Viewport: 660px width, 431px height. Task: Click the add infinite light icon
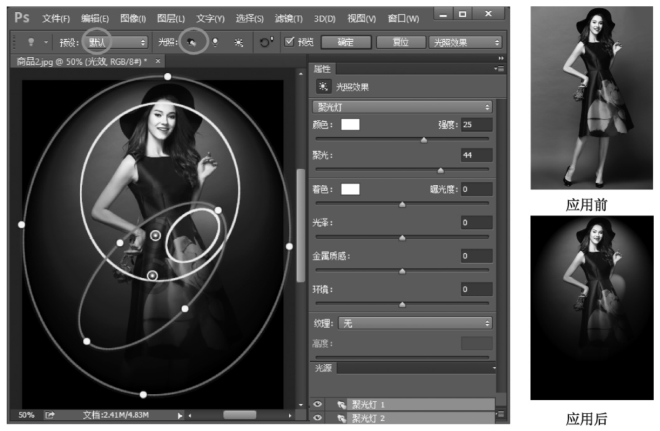[237, 42]
